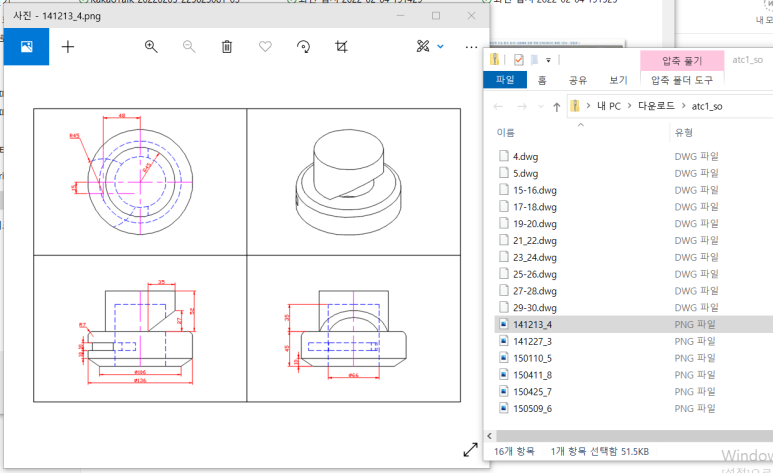Click the zip folder icon in Explorer title bar
This screenshot has height=473, width=773.
pos(494,60)
